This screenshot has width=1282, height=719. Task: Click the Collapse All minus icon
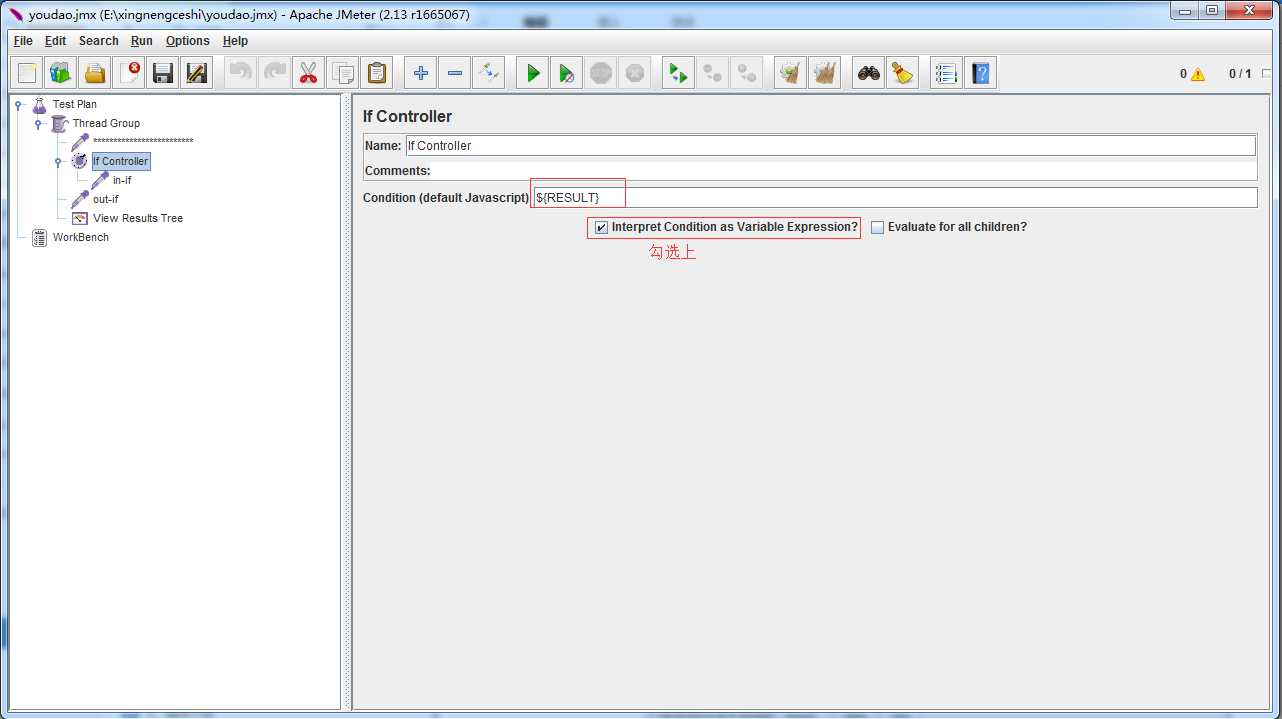coord(455,73)
